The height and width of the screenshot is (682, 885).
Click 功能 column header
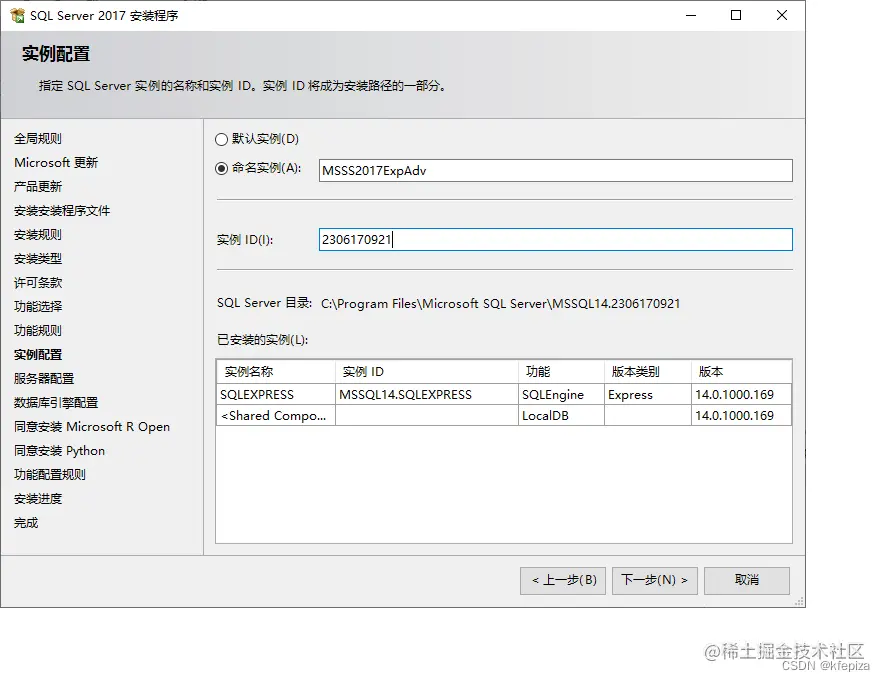tap(561, 371)
